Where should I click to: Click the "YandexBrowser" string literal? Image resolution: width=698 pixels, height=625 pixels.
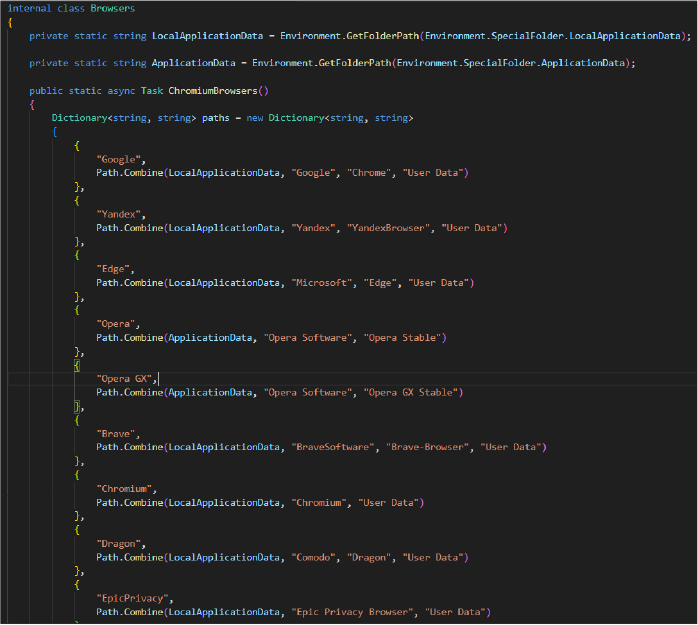pyautogui.click(x=389, y=228)
